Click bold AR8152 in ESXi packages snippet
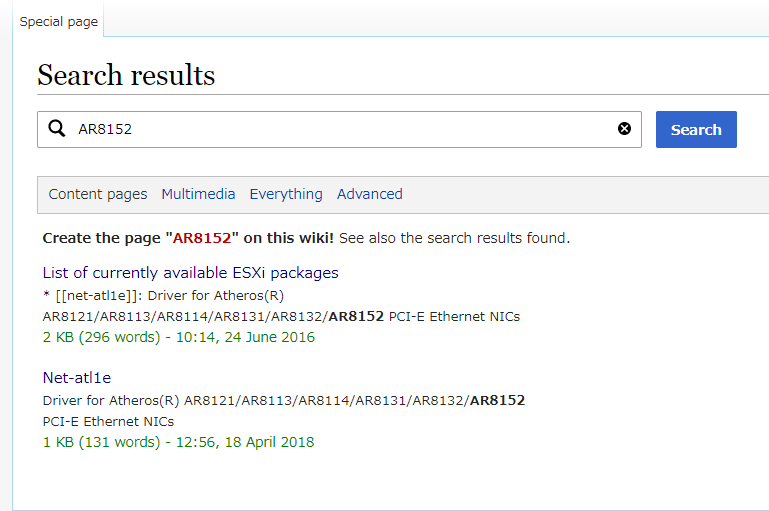769x511 pixels. pyautogui.click(x=356, y=317)
